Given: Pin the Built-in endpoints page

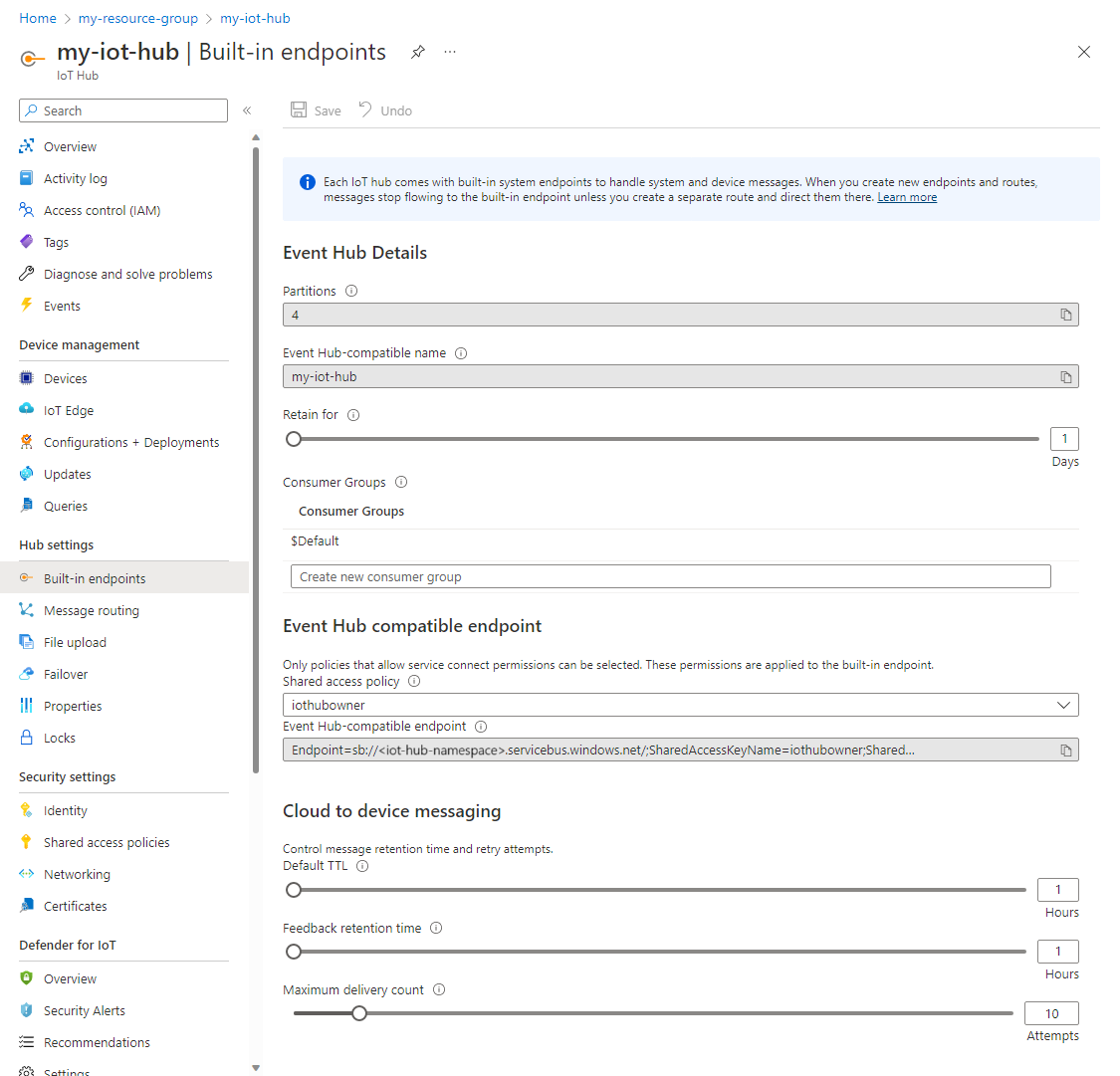Looking at the screenshot, I should [x=418, y=52].
